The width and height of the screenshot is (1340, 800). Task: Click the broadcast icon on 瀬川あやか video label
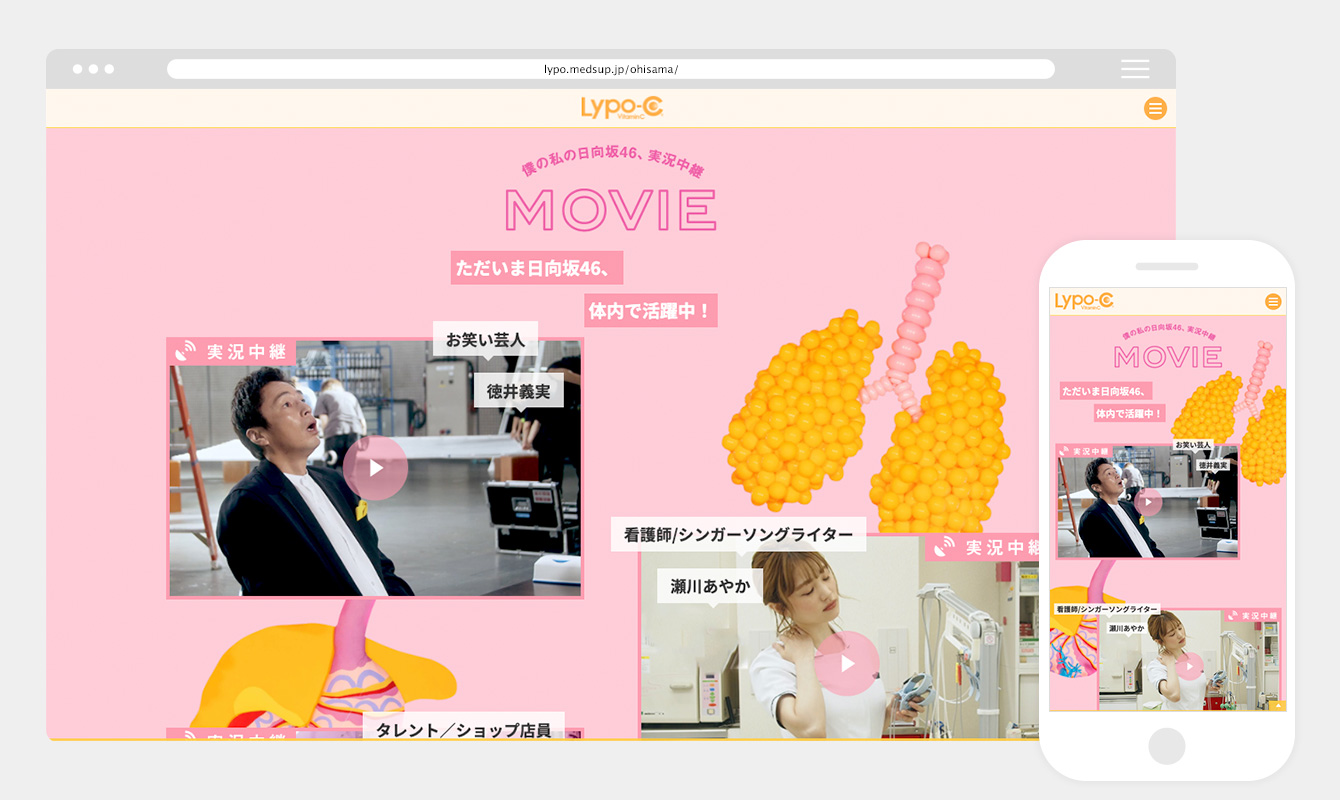tap(943, 548)
